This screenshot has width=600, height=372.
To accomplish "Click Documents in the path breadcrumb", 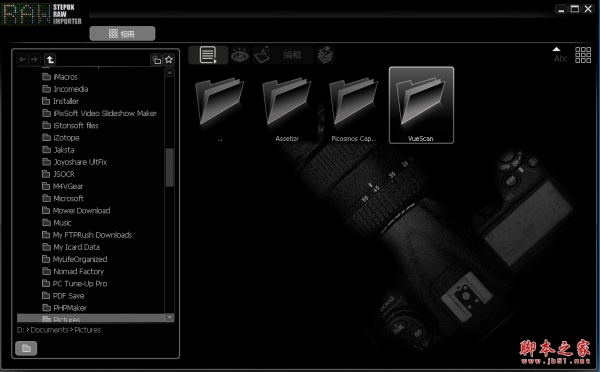I will click(x=49, y=330).
